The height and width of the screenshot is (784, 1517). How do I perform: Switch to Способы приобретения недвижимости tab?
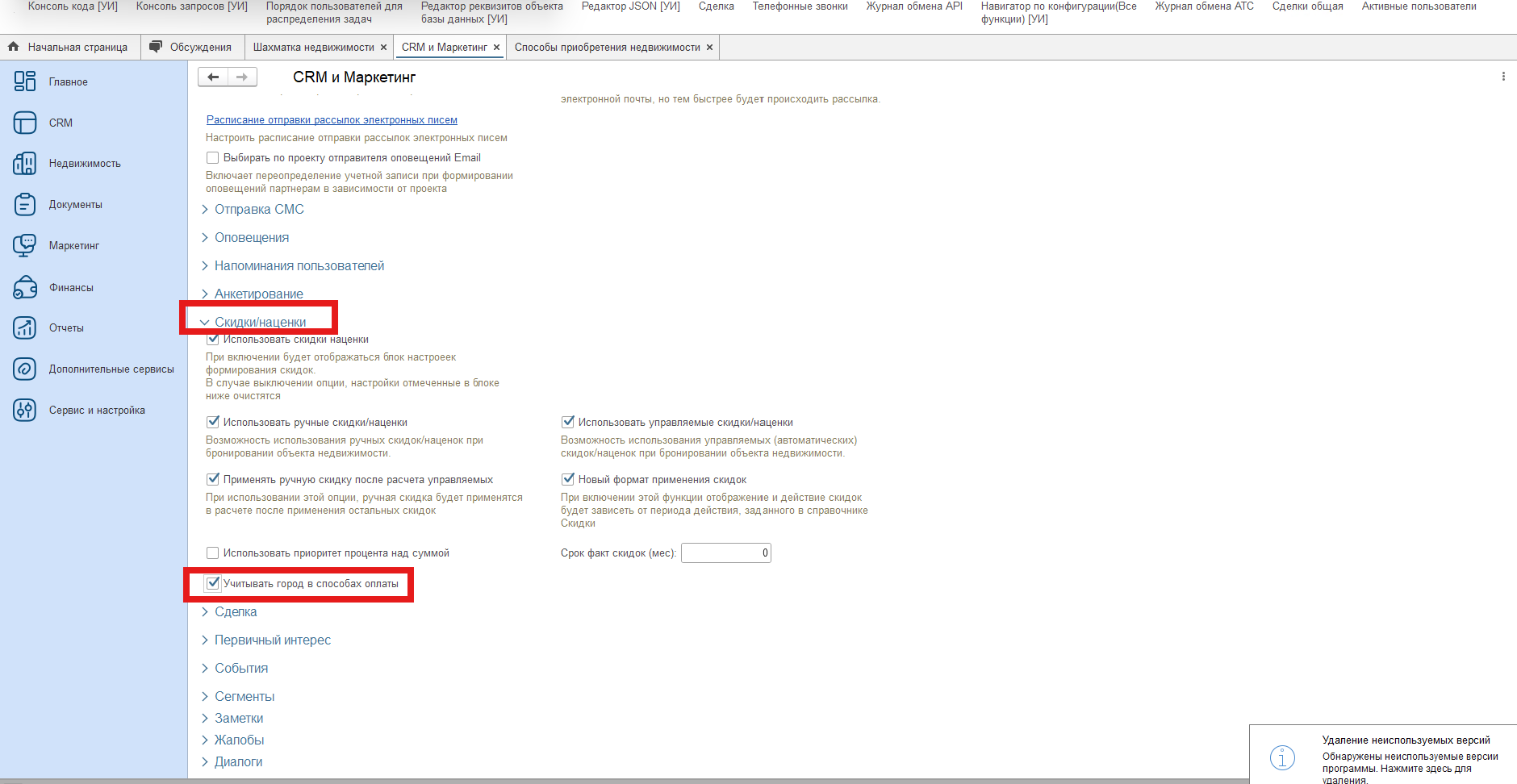coord(607,48)
